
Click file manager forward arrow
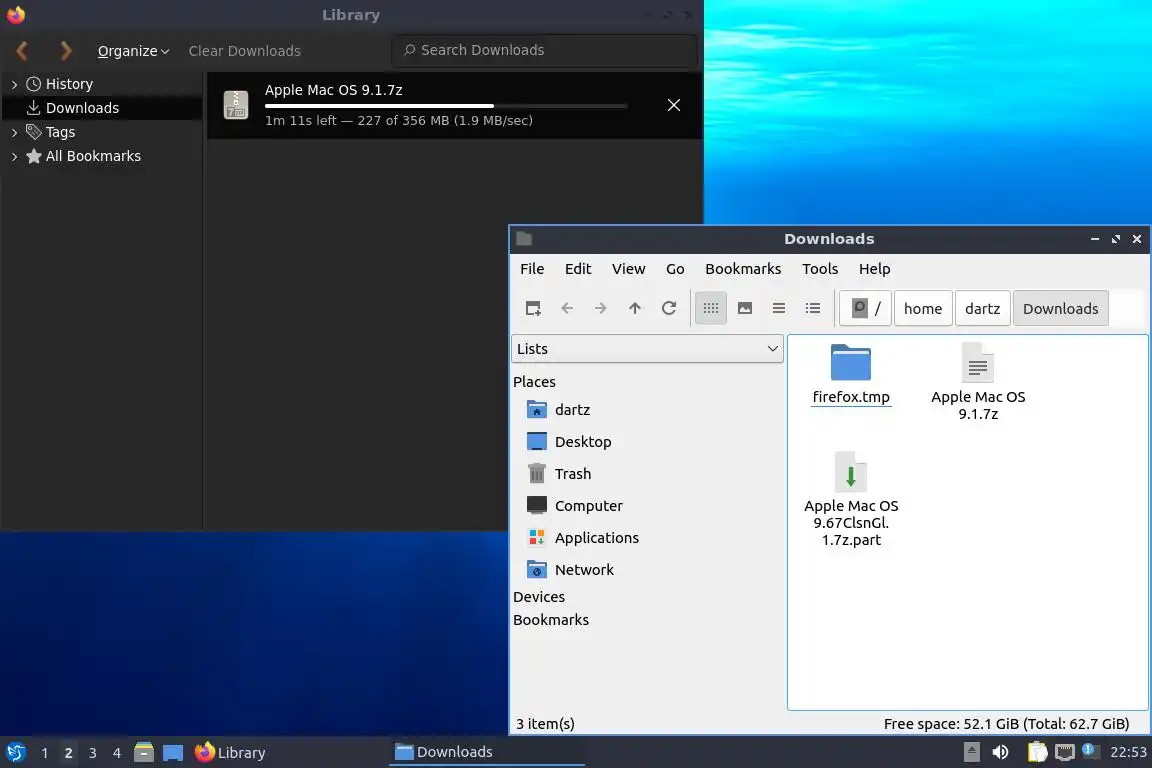pyautogui.click(x=600, y=308)
